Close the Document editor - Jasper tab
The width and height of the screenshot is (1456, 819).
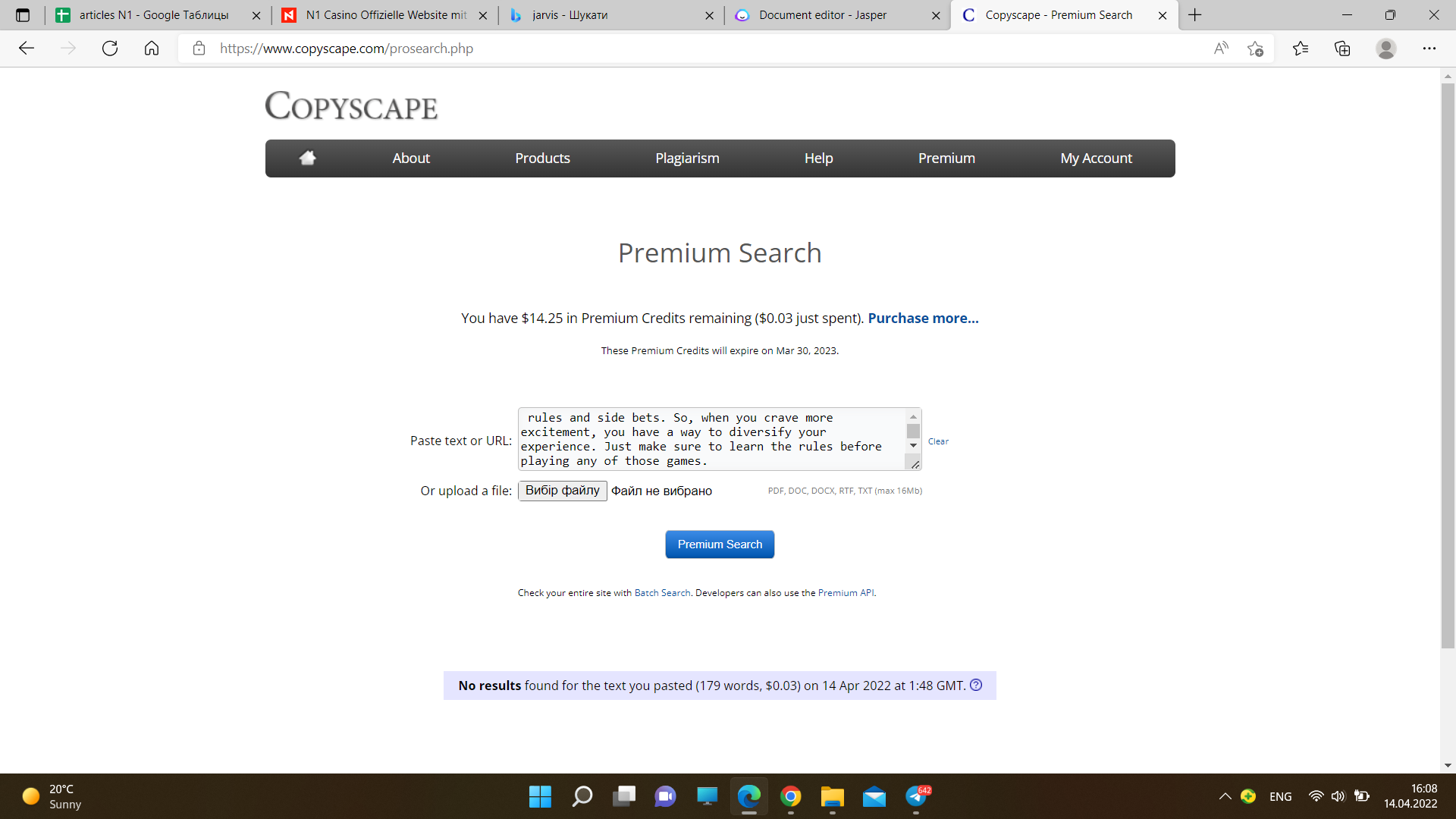pyautogui.click(x=936, y=15)
